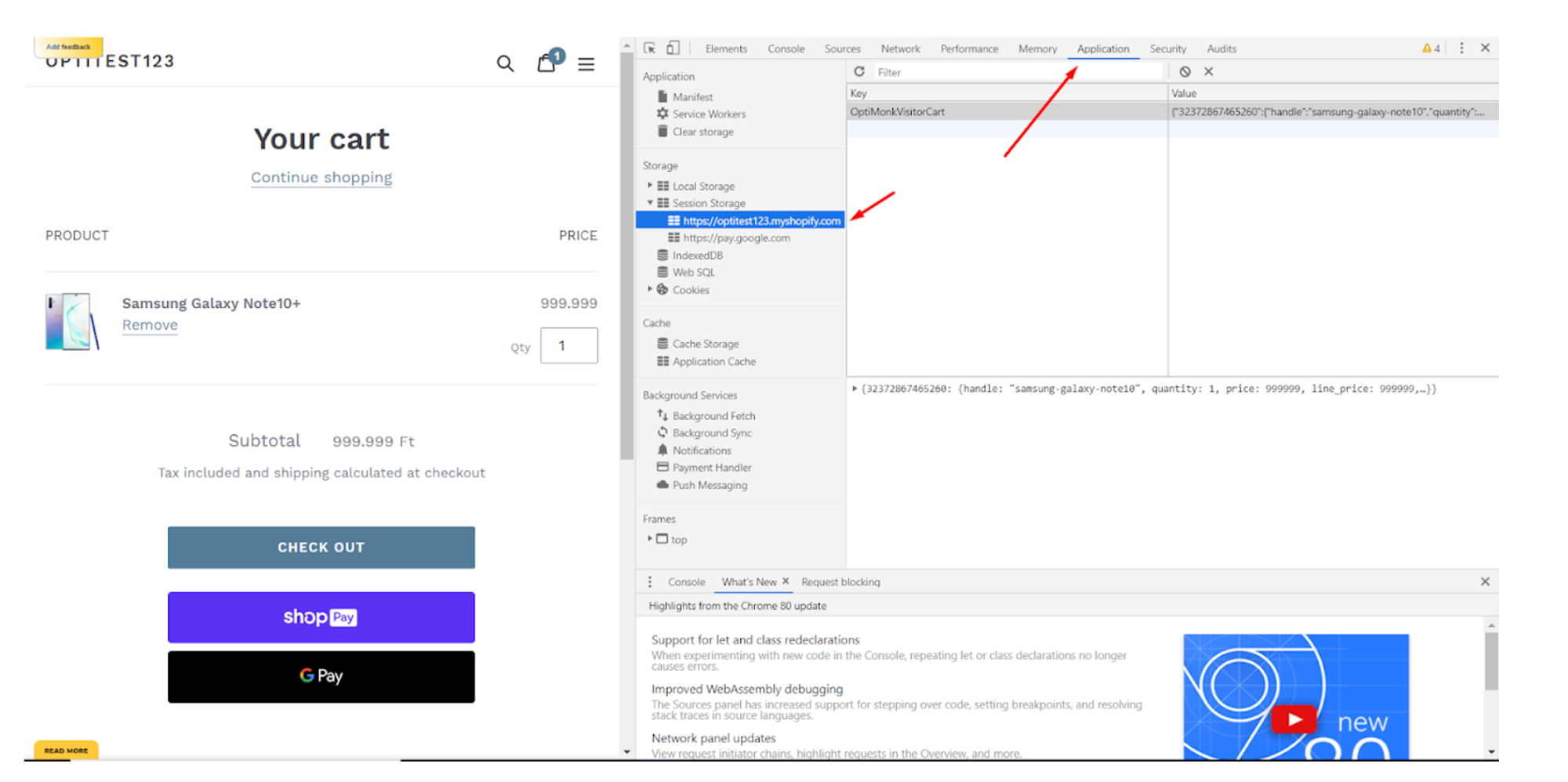The image size is (1568, 782).
Task: Click the Continue shopping link
Action: (321, 178)
